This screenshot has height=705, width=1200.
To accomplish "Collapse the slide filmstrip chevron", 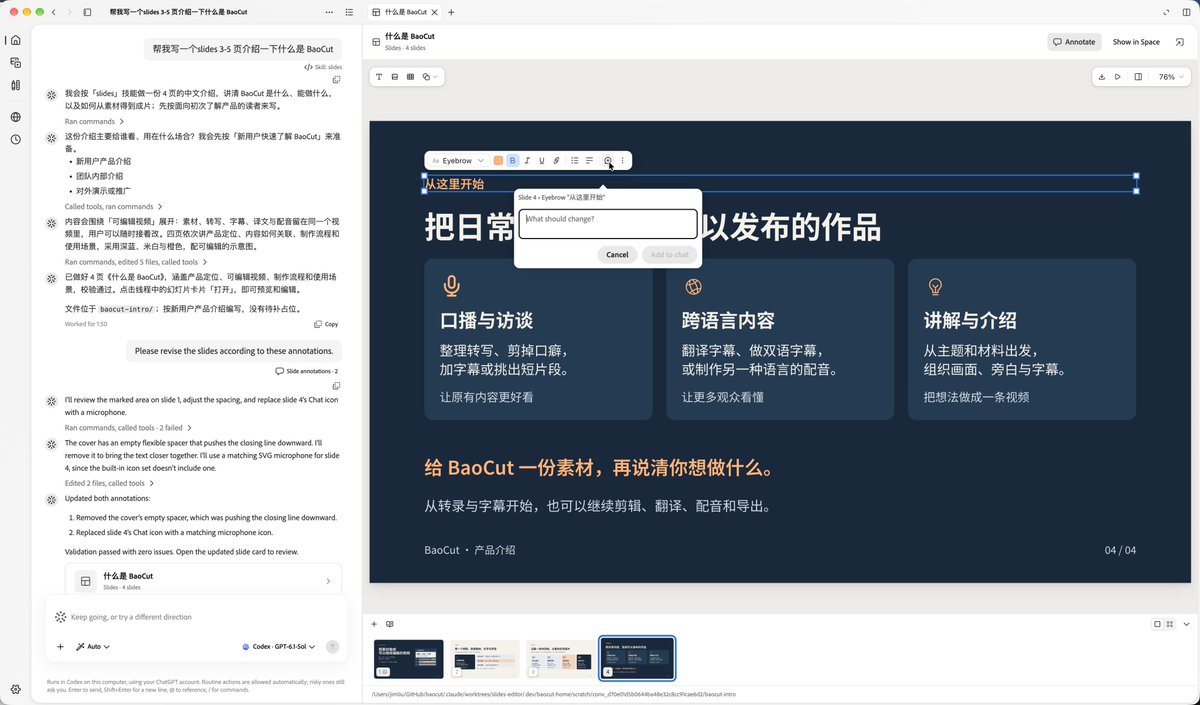I will (x=1186, y=624).
